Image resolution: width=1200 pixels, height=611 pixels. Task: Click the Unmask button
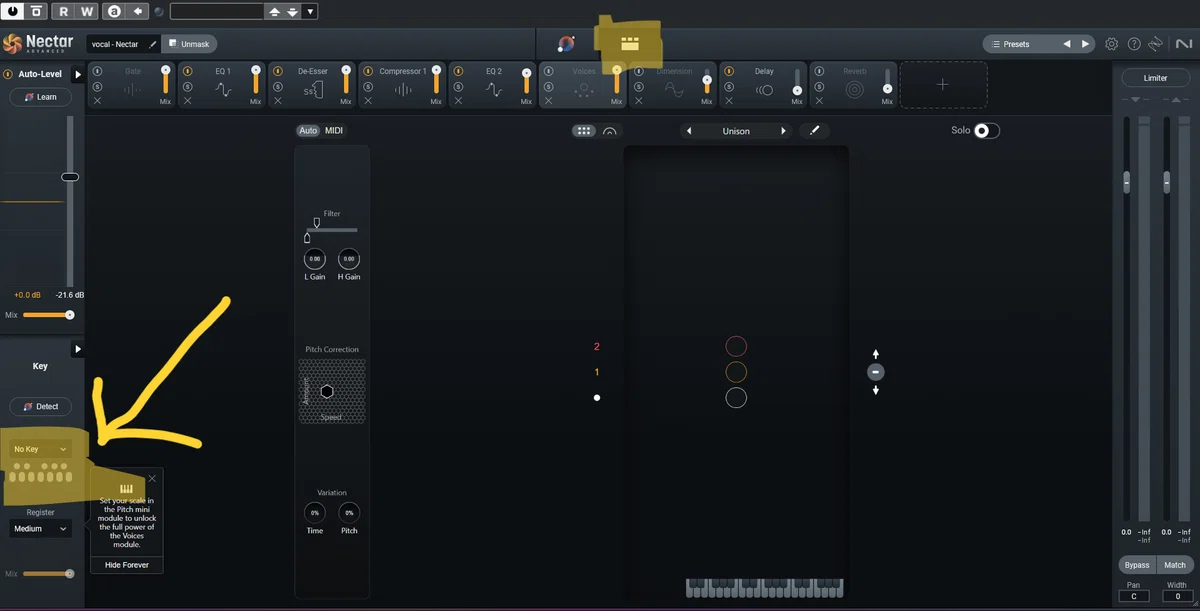point(190,44)
